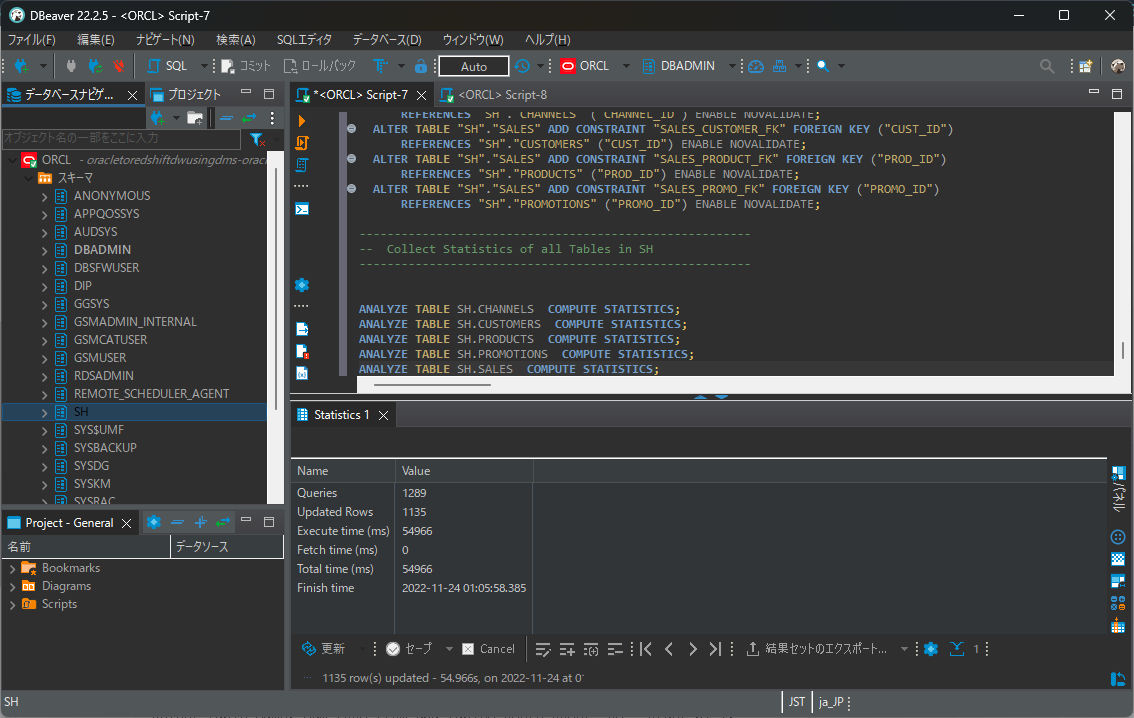Click the gray global search magnifier
The width and height of the screenshot is (1134, 718).
1046,66
